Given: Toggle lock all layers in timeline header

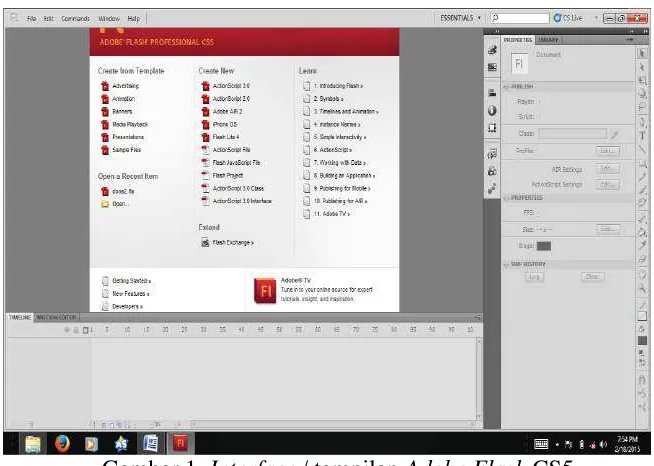Looking at the screenshot, I should [76, 330].
